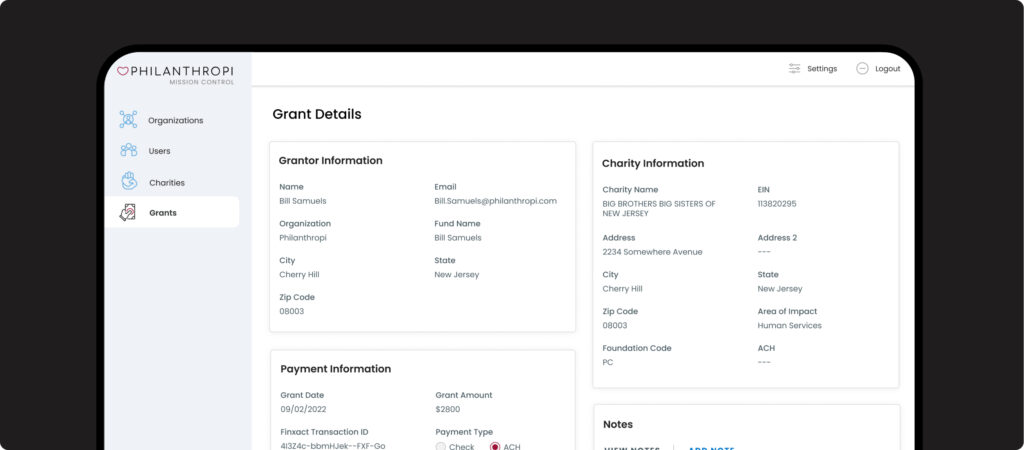Screen dimensions: 1024x450
Task: Open the Charities menu label
Action: click(x=166, y=183)
